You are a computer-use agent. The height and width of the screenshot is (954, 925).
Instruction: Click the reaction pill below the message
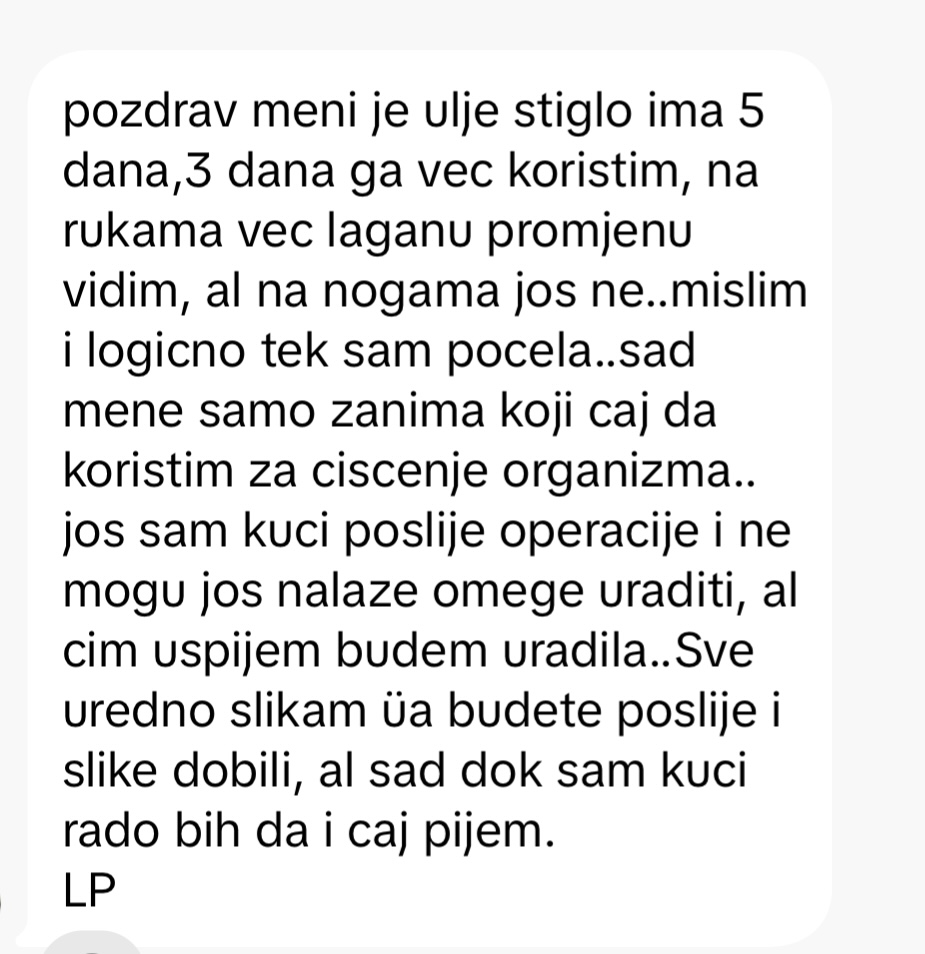tap(91, 943)
